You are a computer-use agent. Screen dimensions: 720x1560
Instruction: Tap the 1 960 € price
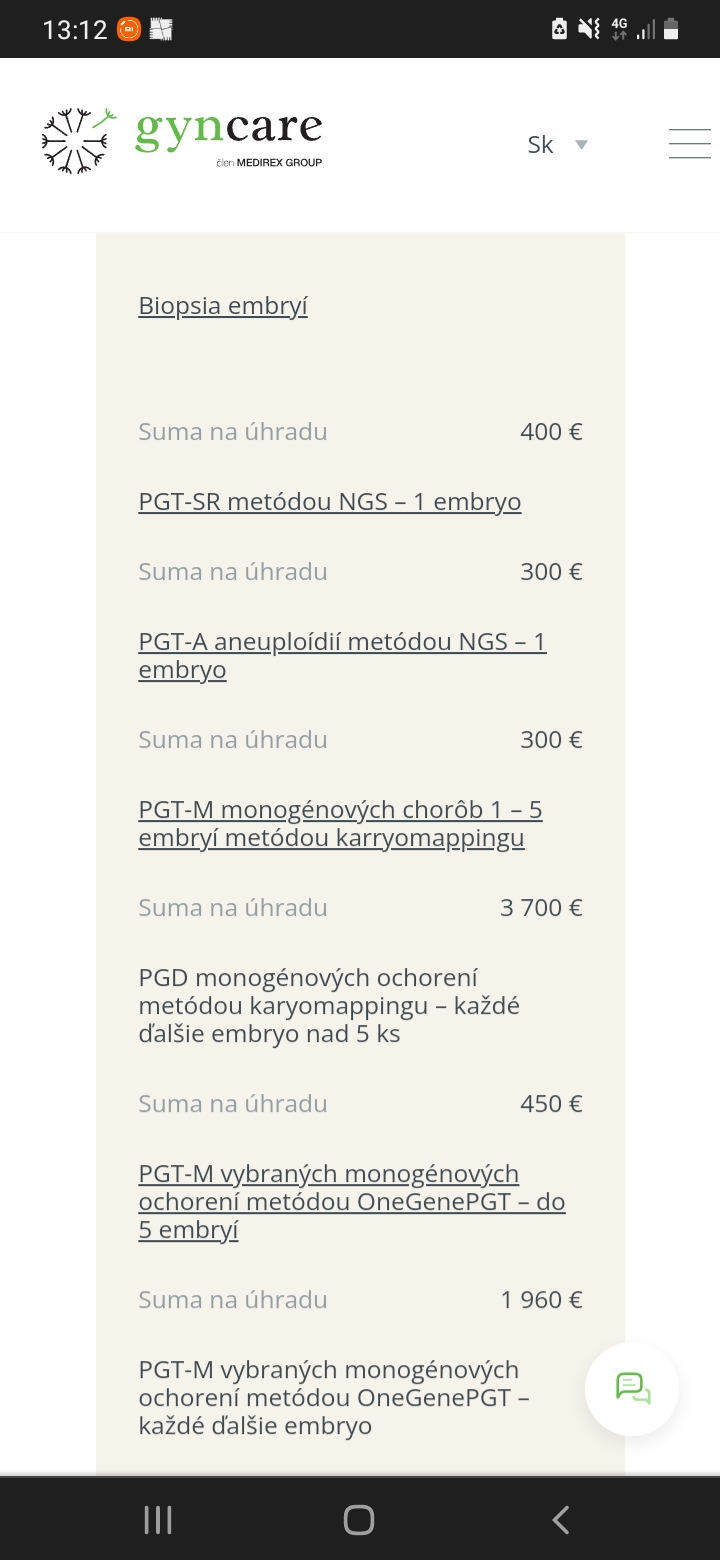[x=541, y=1300]
